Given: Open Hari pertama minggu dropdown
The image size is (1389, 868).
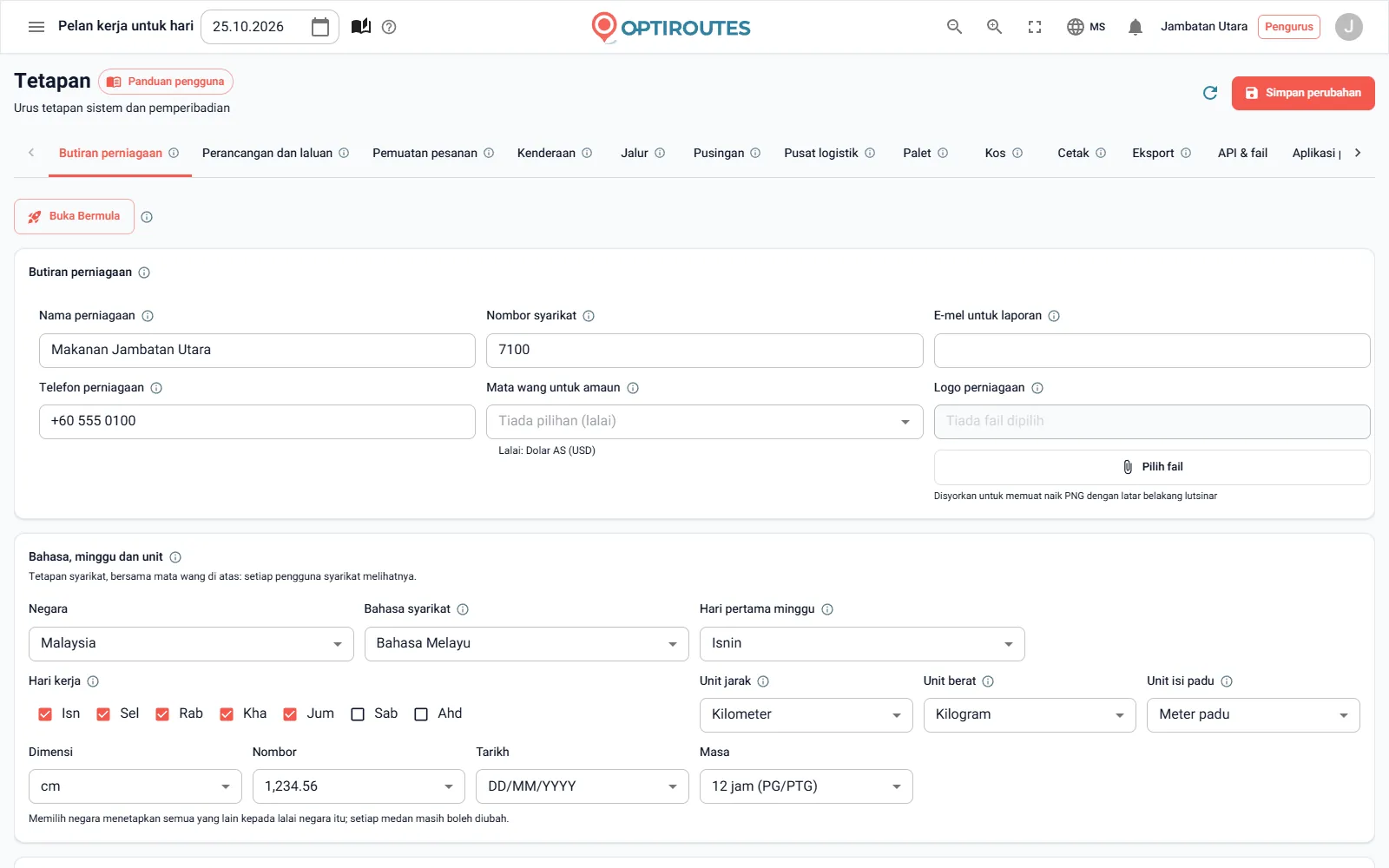Looking at the screenshot, I should (x=862, y=644).
